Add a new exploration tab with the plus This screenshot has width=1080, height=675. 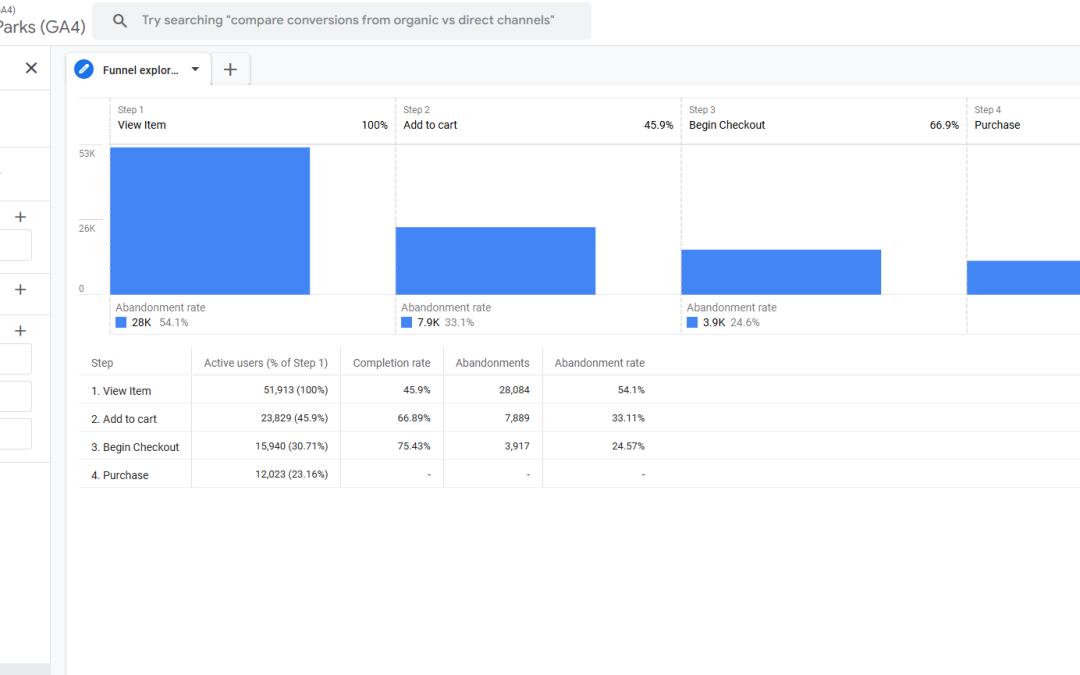[x=230, y=70]
